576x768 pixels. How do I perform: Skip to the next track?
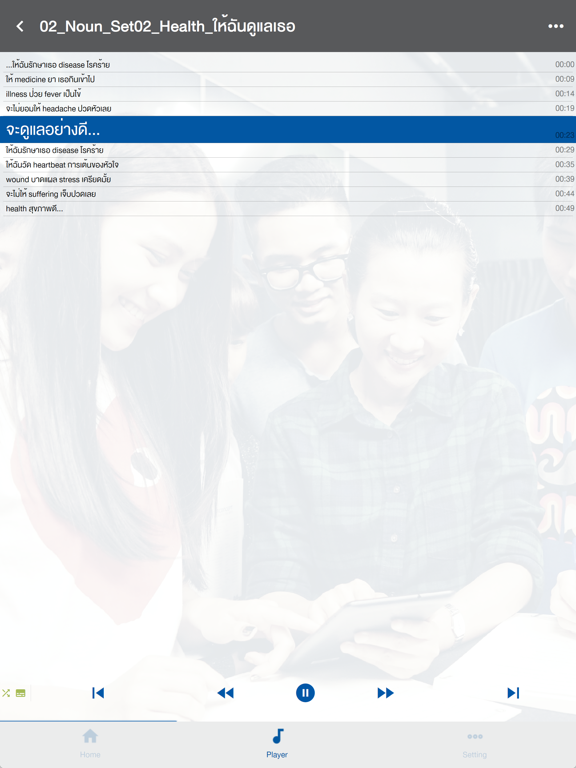pyautogui.click(x=513, y=693)
